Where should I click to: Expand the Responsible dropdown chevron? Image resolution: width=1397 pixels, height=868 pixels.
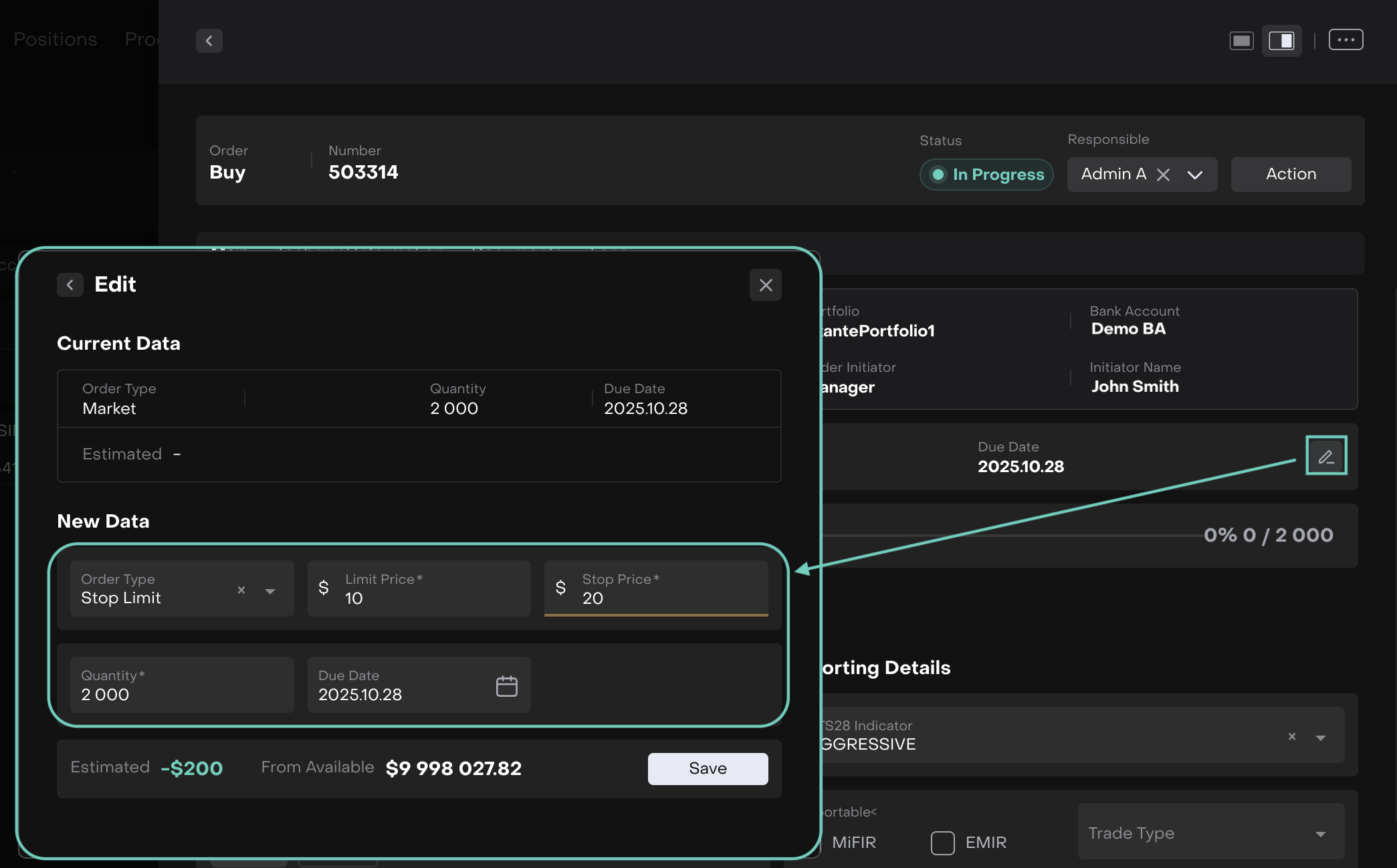click(1195, 175)
